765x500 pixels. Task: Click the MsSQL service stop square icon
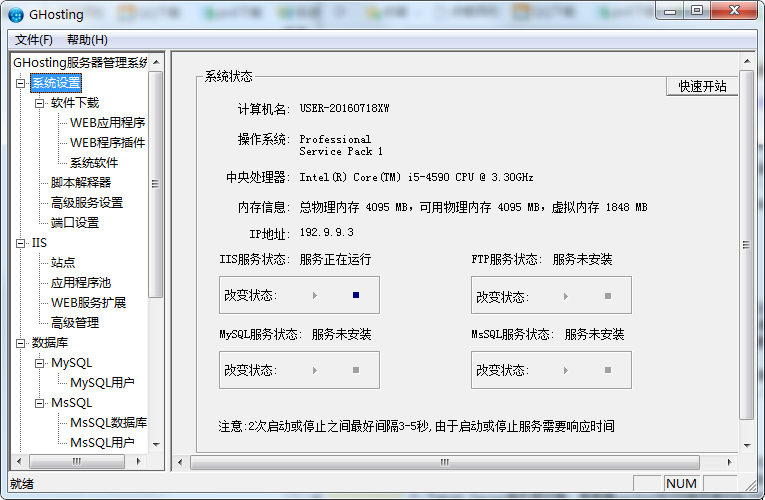(x=608, y=370)
